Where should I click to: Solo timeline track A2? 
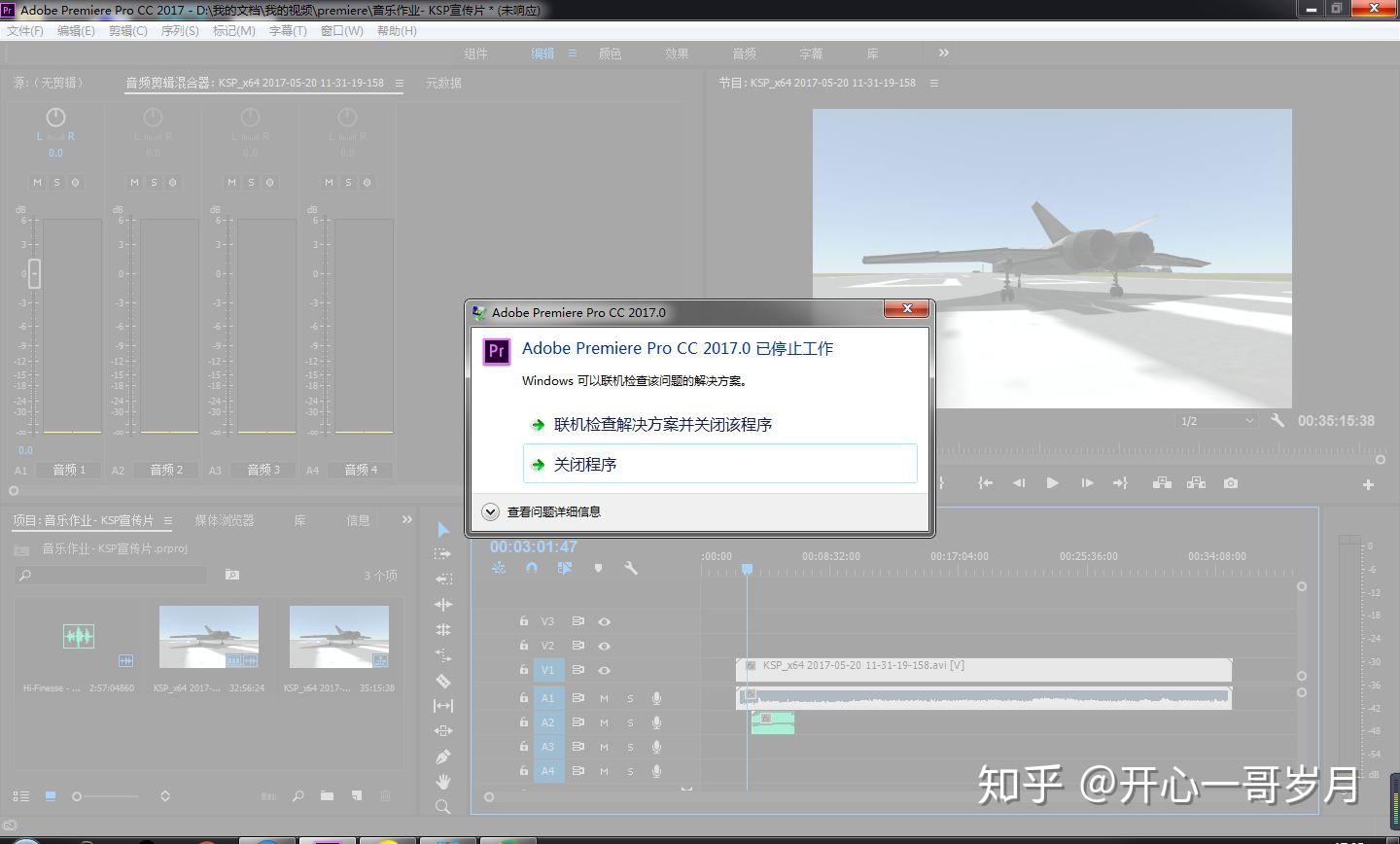(x=630, y=722)
